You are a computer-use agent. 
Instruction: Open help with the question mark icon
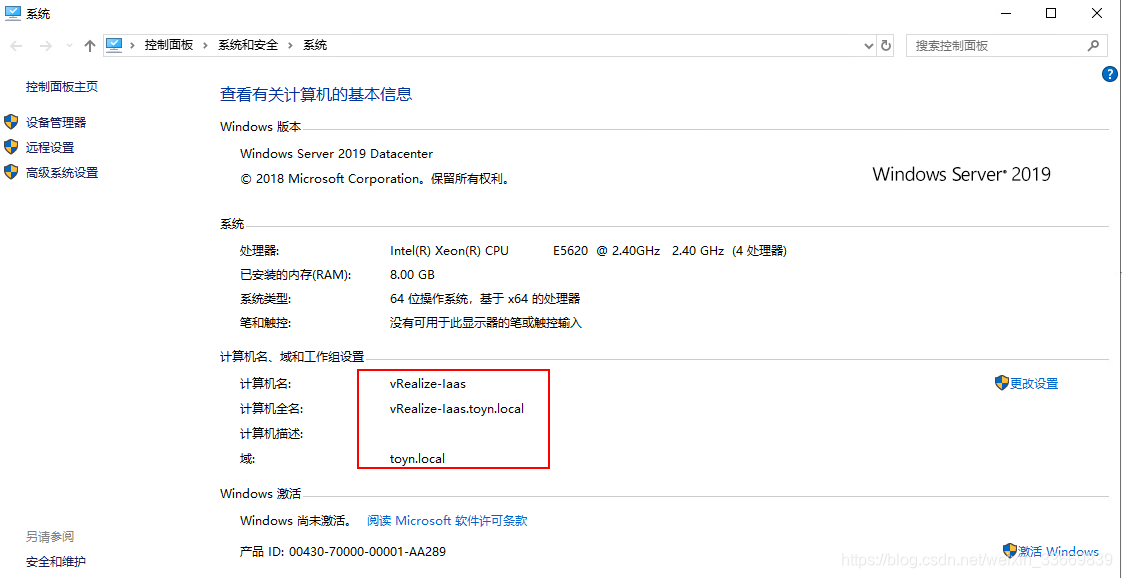pos(1110,73)
